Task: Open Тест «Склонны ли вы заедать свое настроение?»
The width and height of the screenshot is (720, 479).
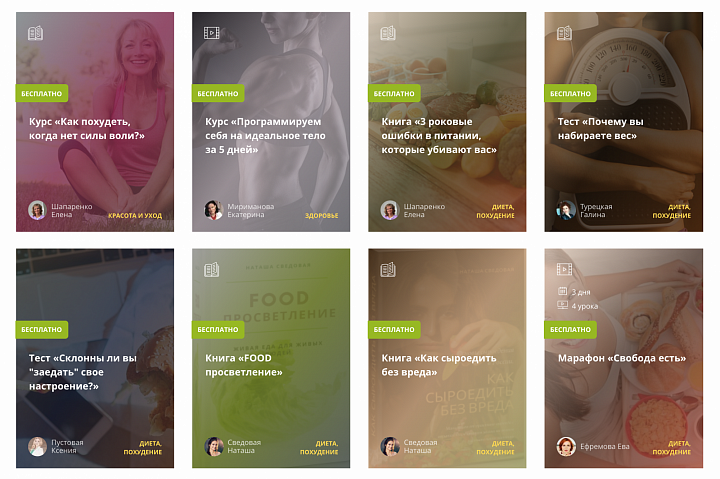Action: click(x=83, y=372)
